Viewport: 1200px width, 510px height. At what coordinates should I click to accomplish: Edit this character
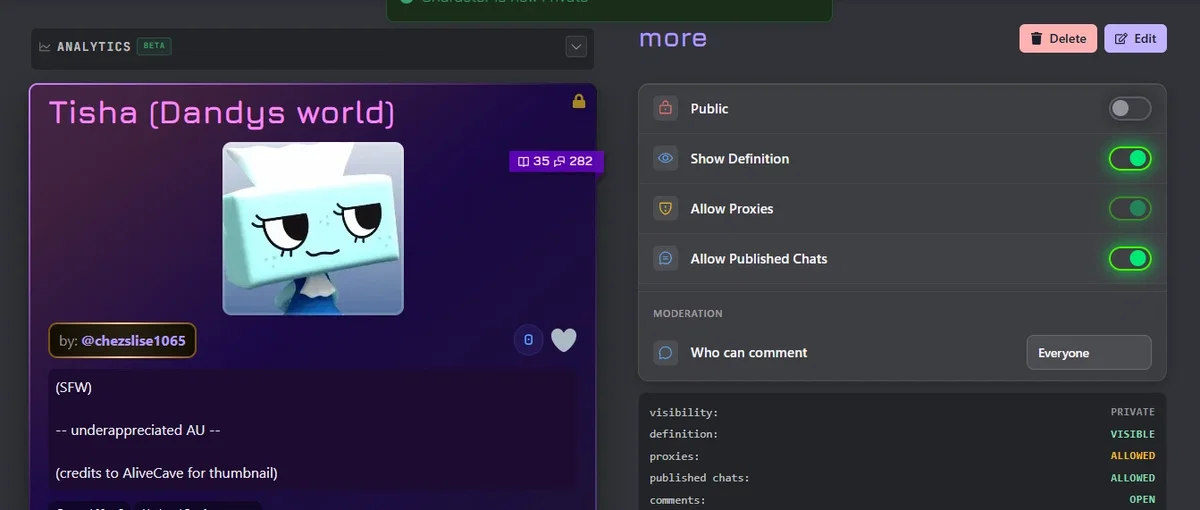pos(1135,39)
